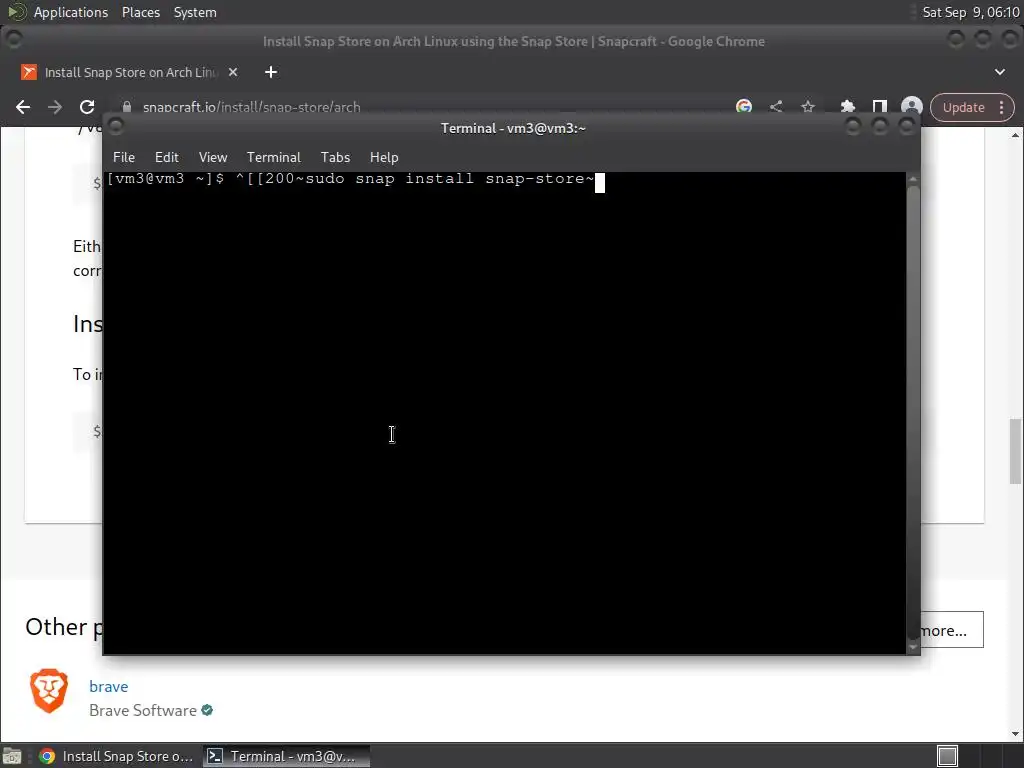
Task: Open Chrome's Extensions puzzle icon
Action: (848, 106)
